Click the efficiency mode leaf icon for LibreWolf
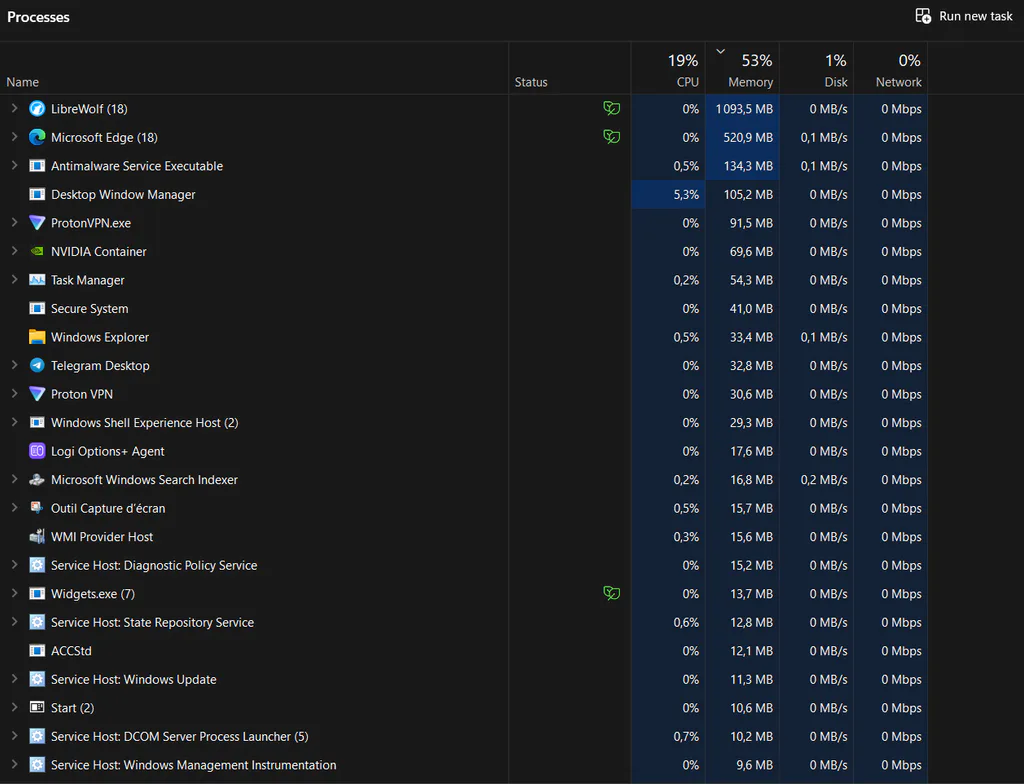The image size is (1024, 784). click(x=611, y=108)
